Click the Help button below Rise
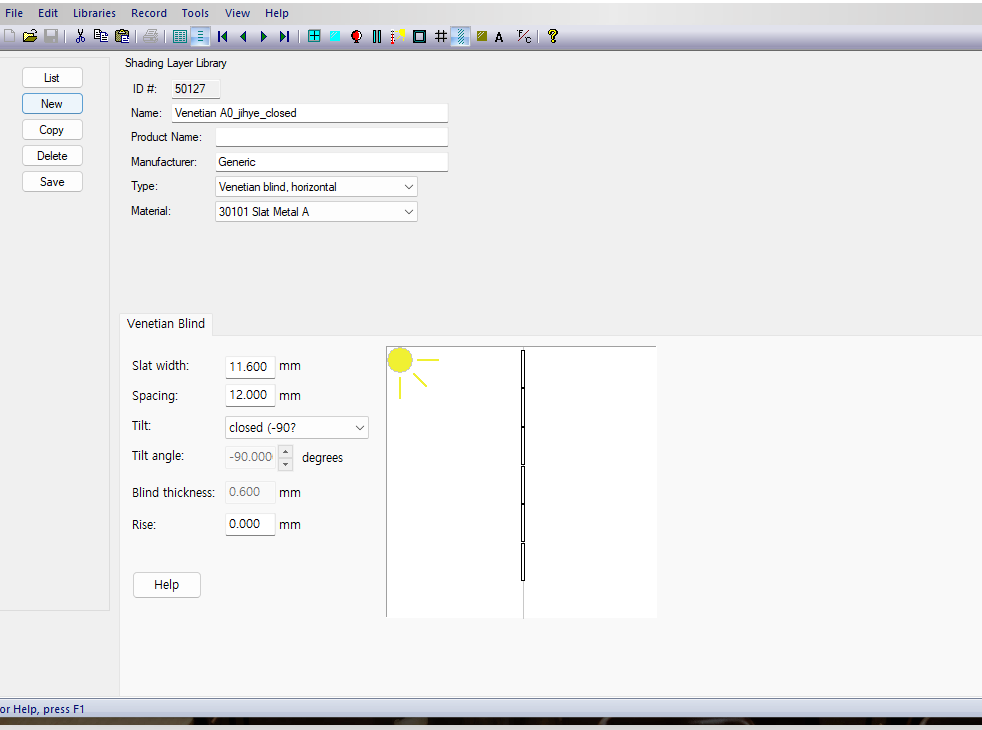Viewport: 982px width, 730px height. (166, 585)
